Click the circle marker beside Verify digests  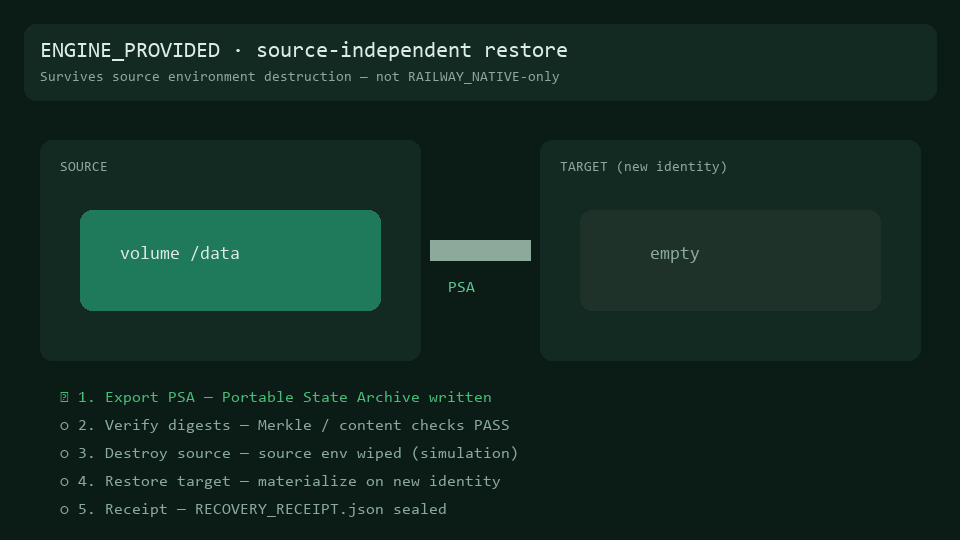(x=64, y=426)
